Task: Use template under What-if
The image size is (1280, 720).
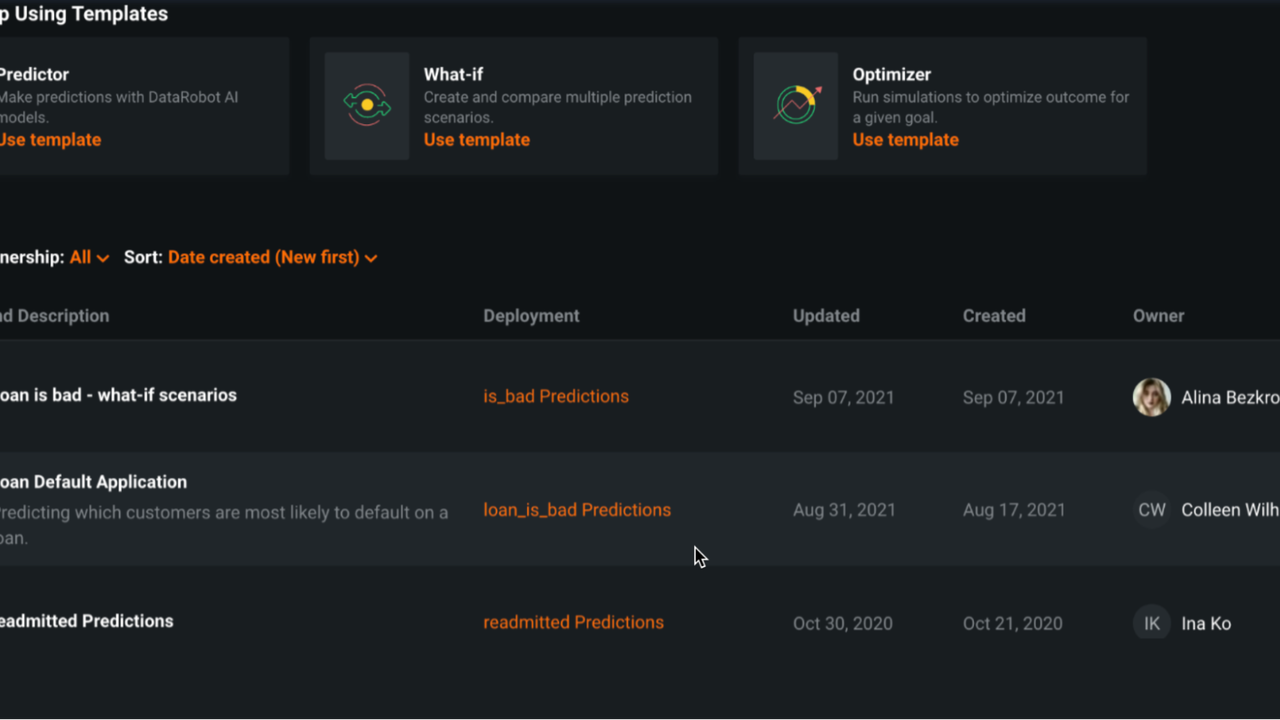Action: click(476, 140)
